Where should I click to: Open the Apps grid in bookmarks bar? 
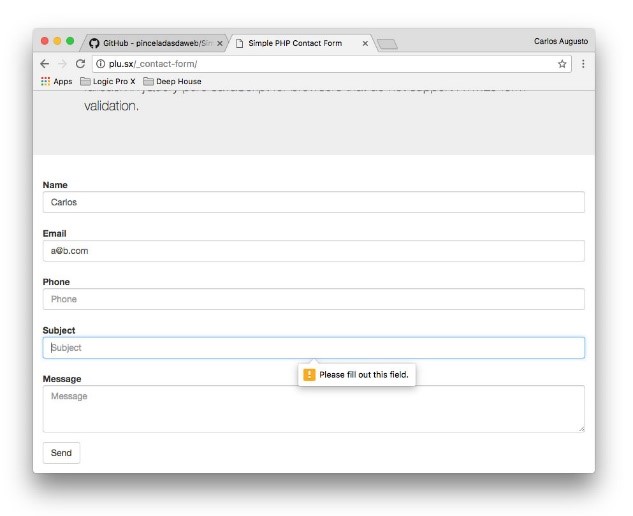pos(56,81)
